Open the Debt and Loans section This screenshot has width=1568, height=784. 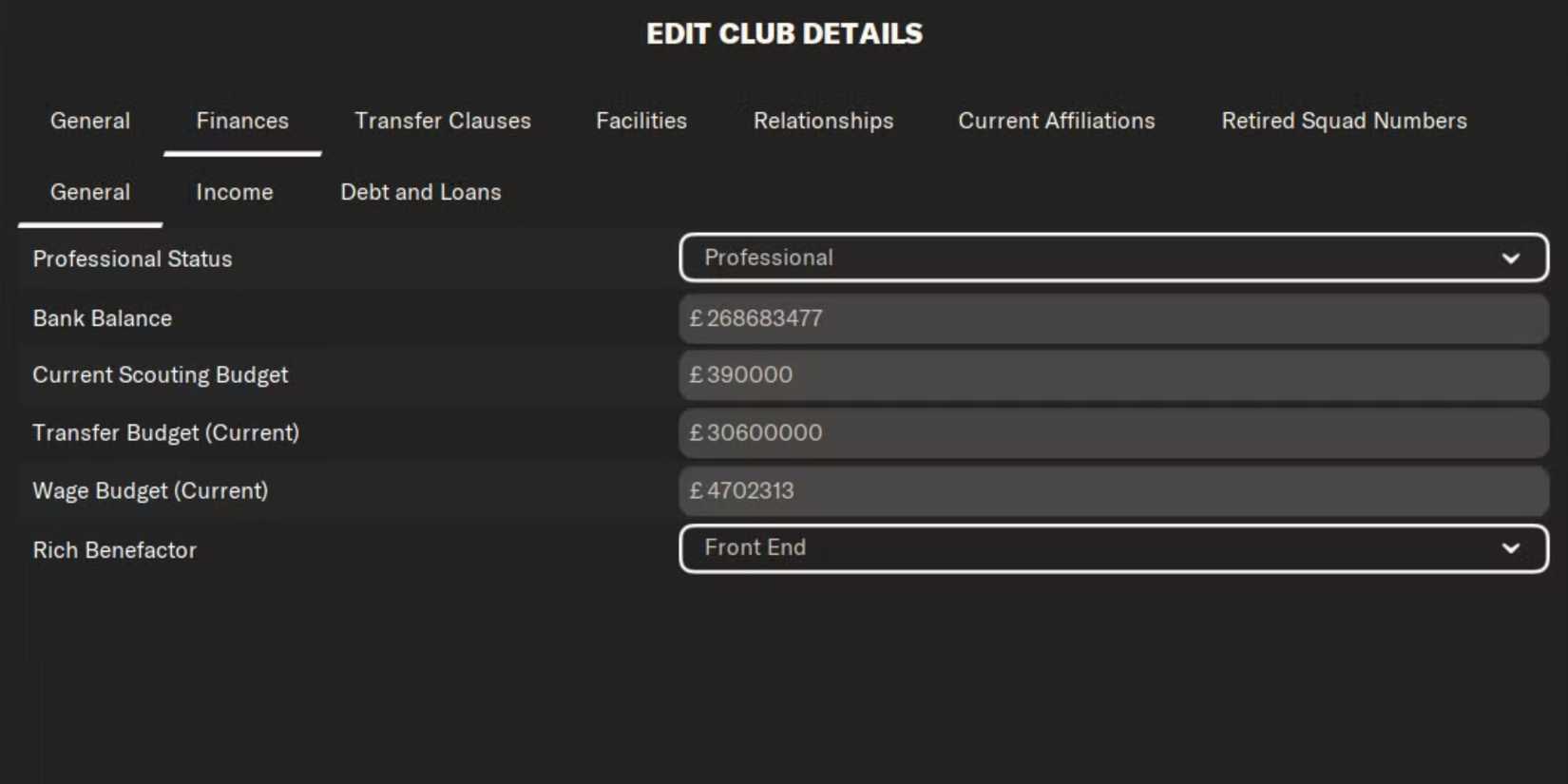(x=421, y=192)
